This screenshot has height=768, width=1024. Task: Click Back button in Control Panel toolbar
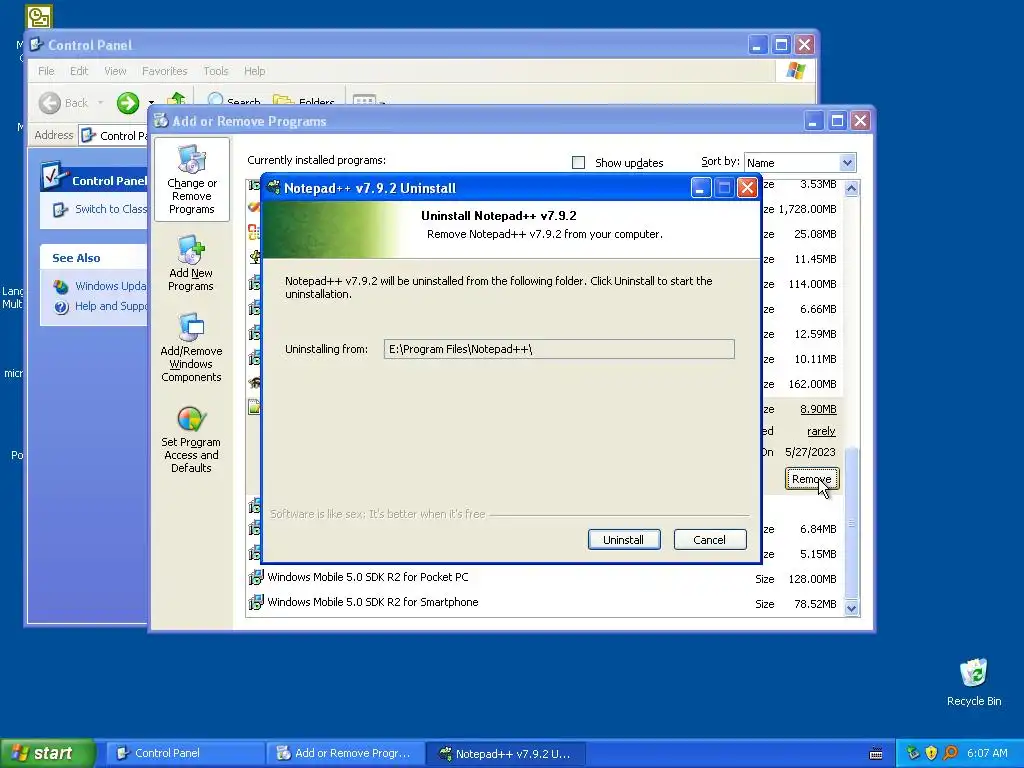click(63, 103)
